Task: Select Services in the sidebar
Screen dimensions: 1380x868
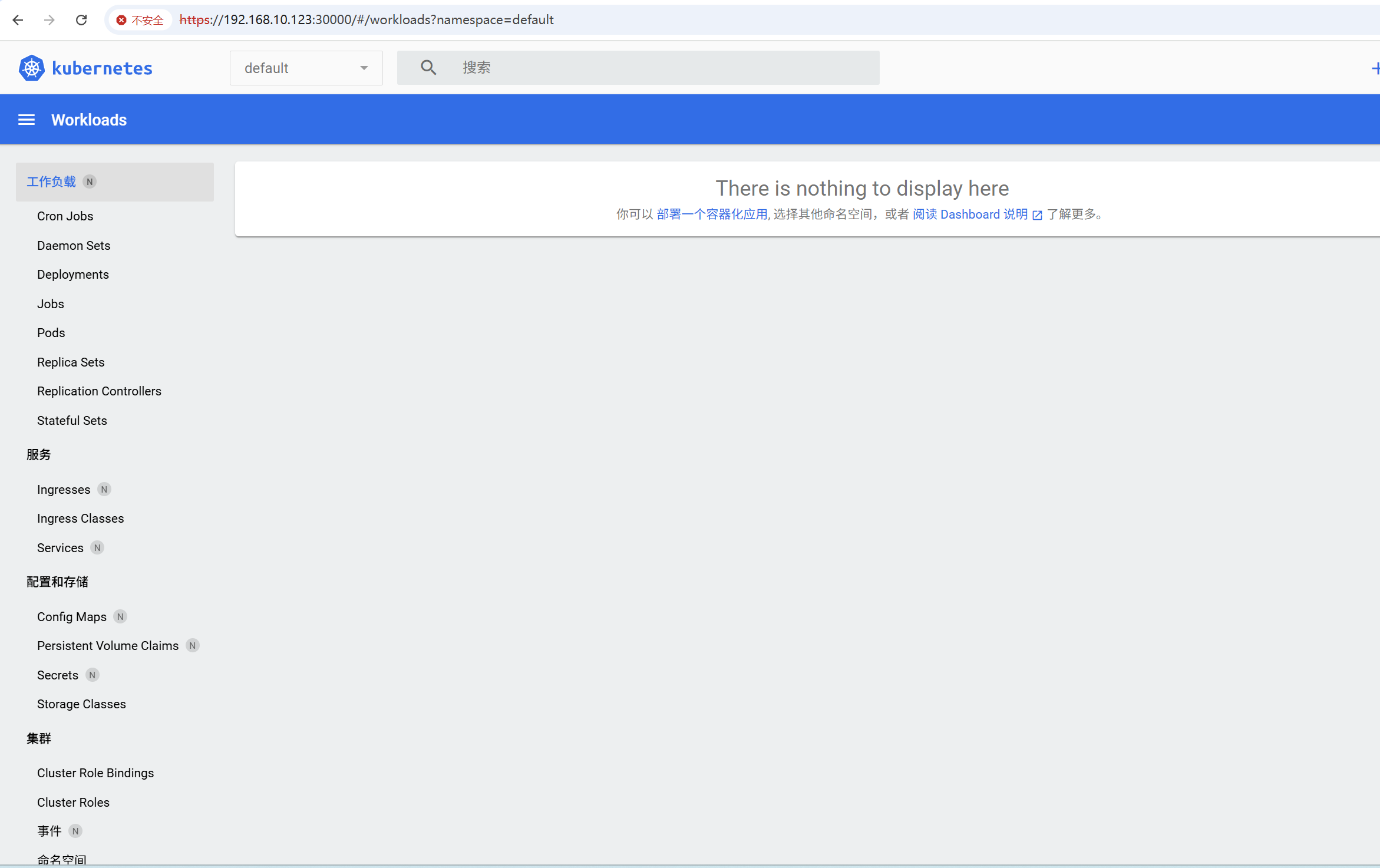Action: [60, 548]
